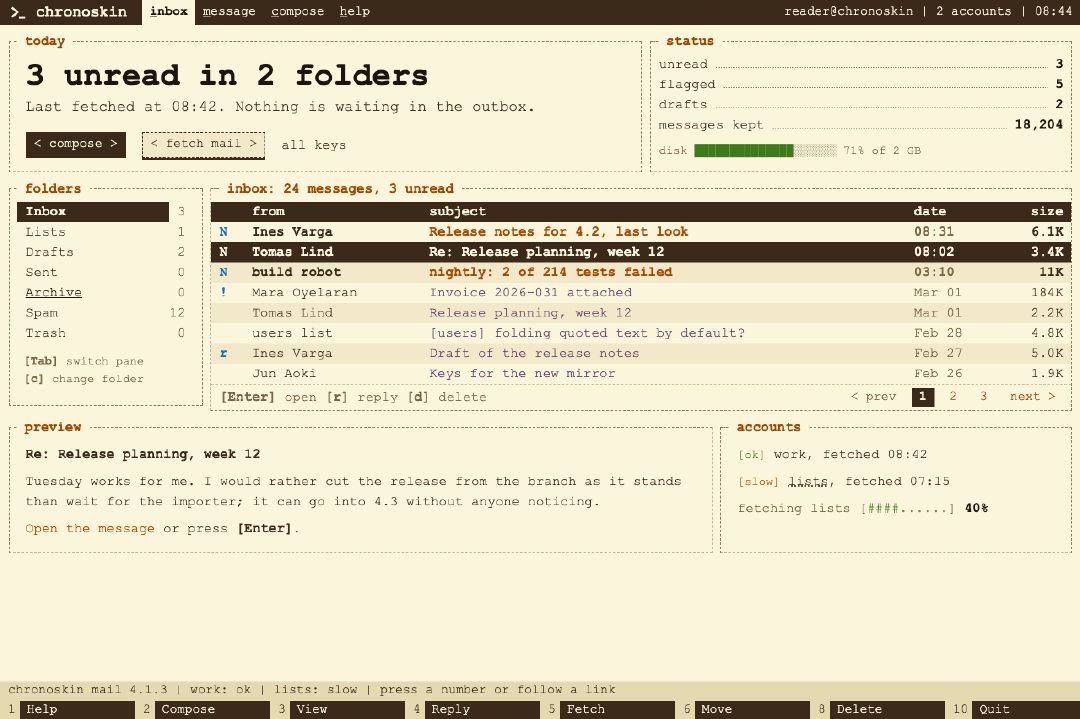
Task: Open 'Draft of the release notes' message
Action: tap(534, 353)
